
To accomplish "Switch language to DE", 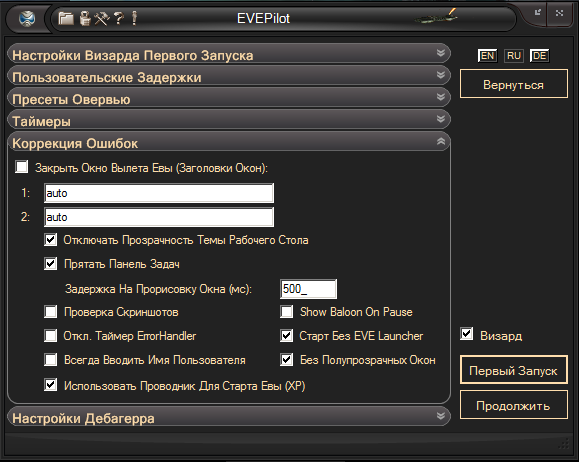I will (x=539, y=56).
